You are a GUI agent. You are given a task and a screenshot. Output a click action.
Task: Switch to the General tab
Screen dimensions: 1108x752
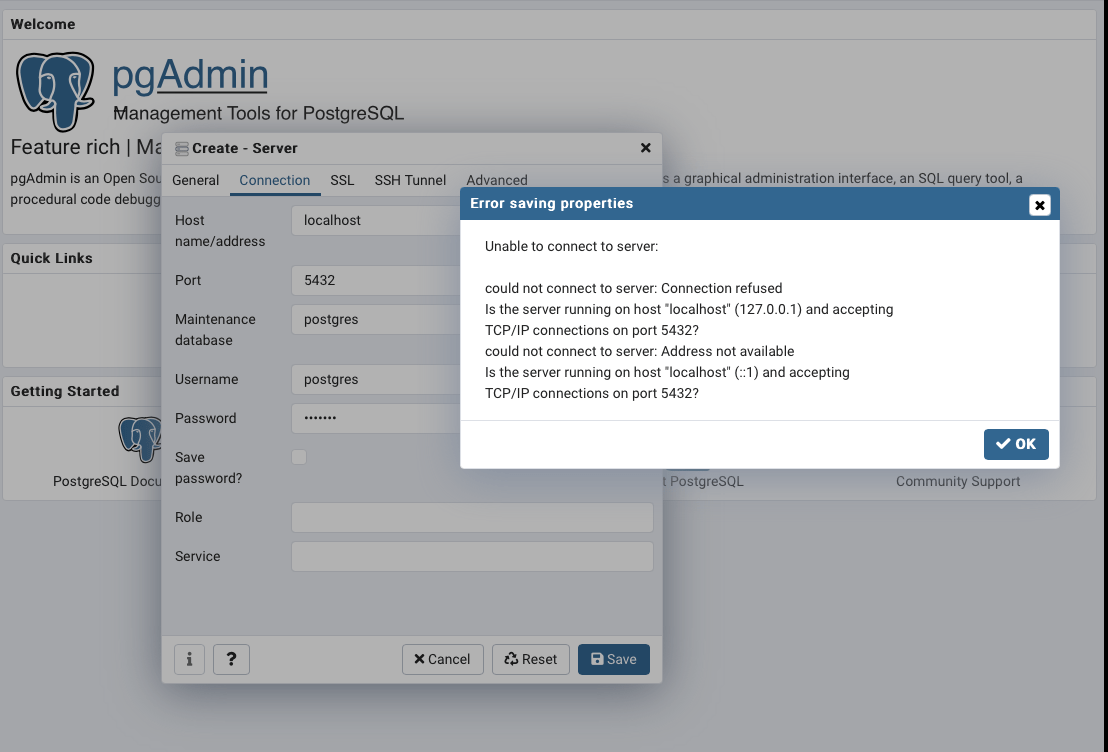coord(195,180)
